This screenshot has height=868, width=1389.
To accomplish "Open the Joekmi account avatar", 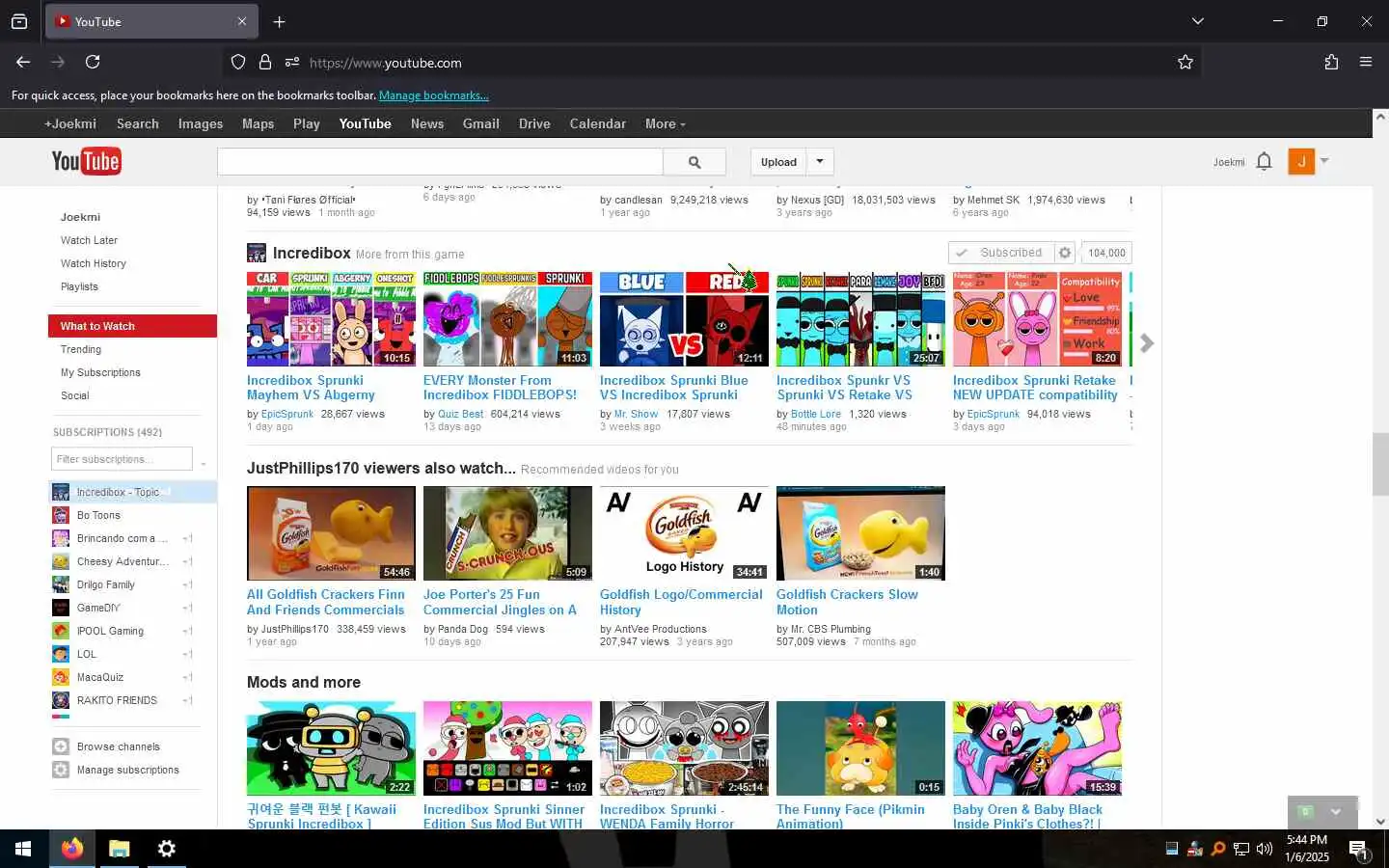I will [1301, 162].
